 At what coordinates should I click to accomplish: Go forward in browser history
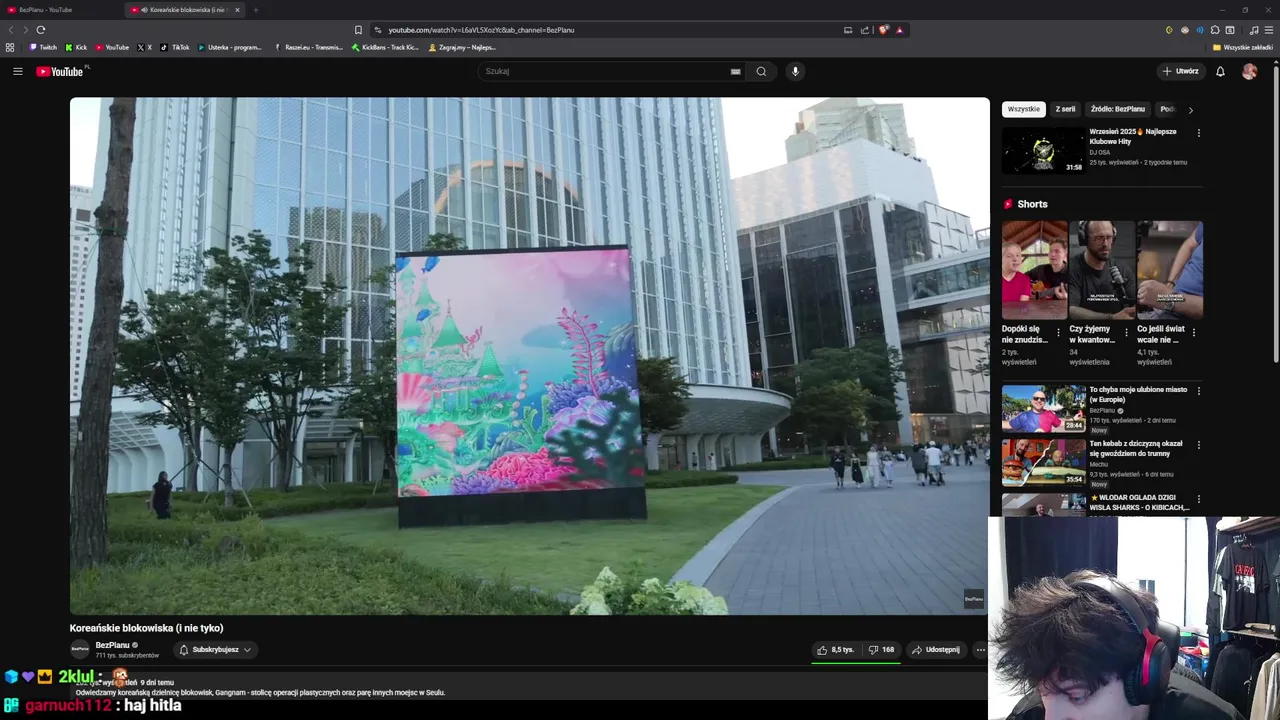26,30
